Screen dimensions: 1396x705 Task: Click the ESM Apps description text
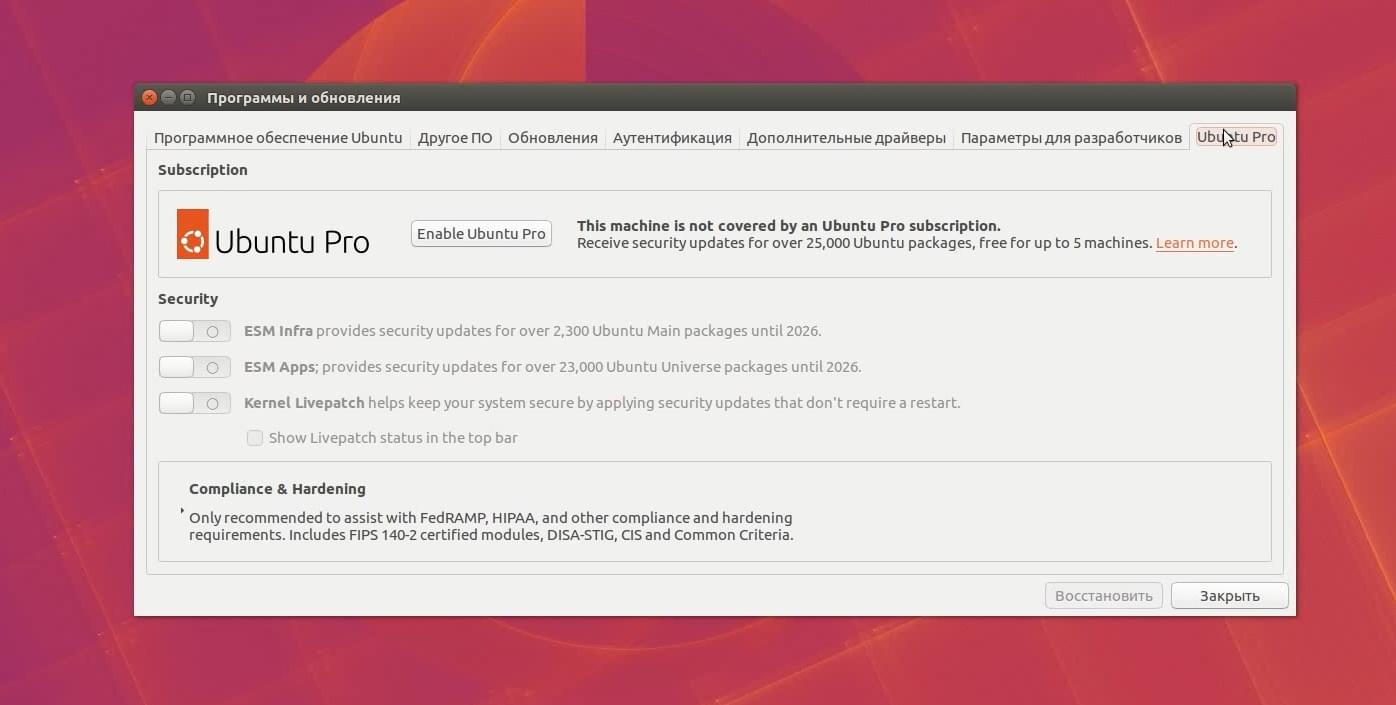click(553, 367)
